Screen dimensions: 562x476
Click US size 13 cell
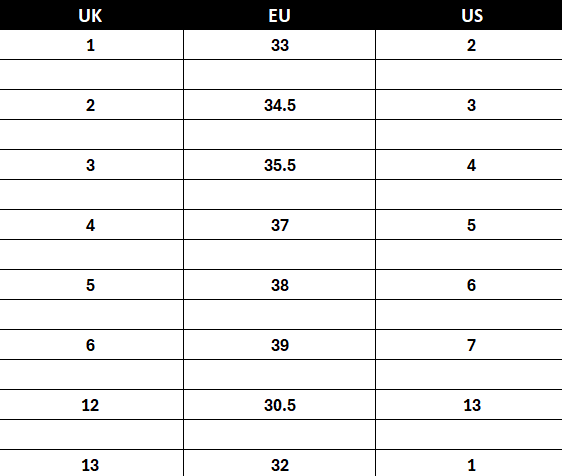(472, 405)
